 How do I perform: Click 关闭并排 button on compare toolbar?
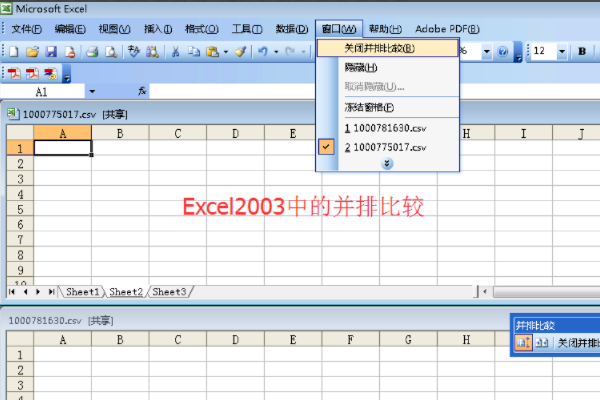coord(578,343)
